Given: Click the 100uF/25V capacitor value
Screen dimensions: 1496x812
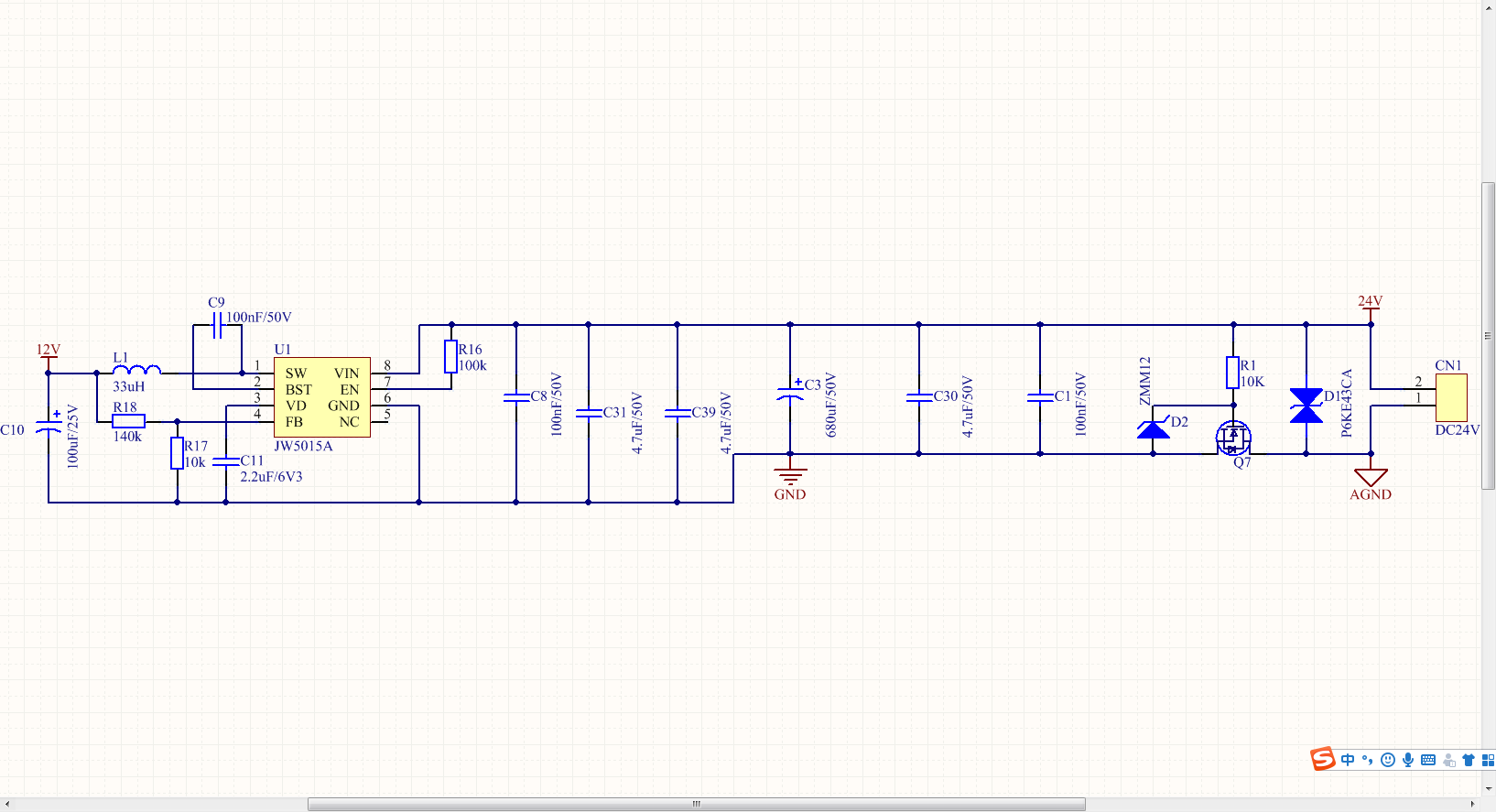Looking at the screenshot, I should (73, 437).
